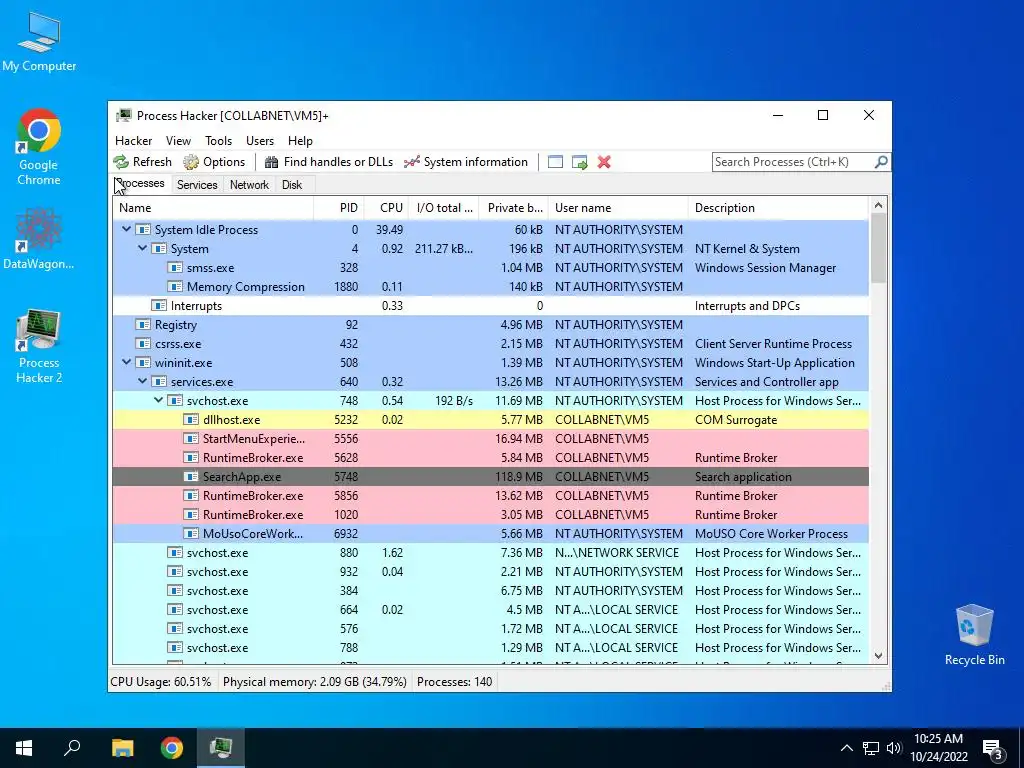Image resolution: width=1024 pixels, height=768 pixels.
Task: Sort by the CPU column header
Action: pos(386,208)
